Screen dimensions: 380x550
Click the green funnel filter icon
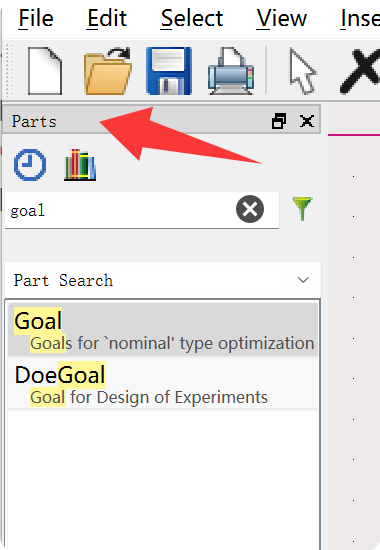pyautogui.click(x=302, y=209)
